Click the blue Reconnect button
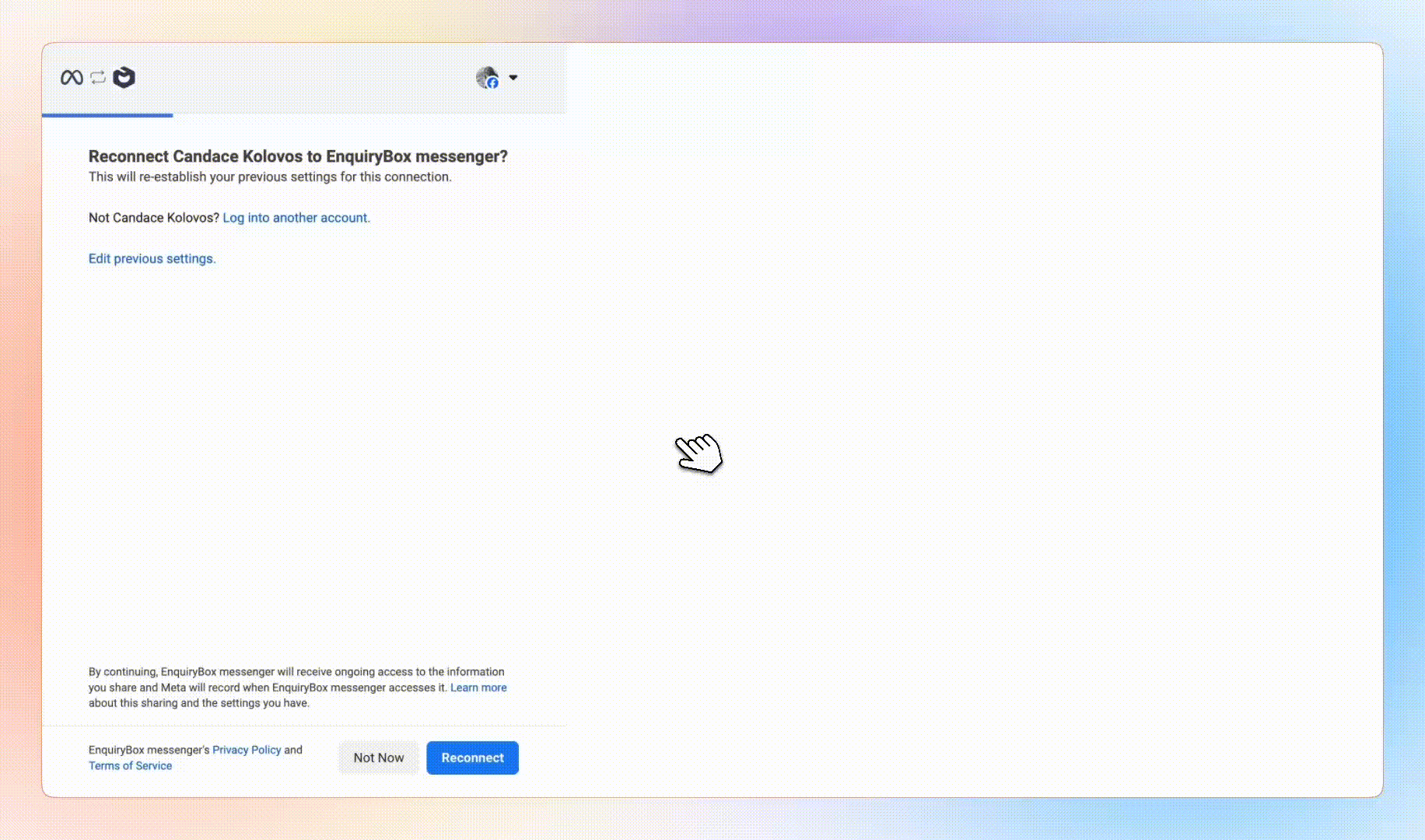The width and height of the screenshot is (1425, 840). pyautogui.click(x=473, y=758)
